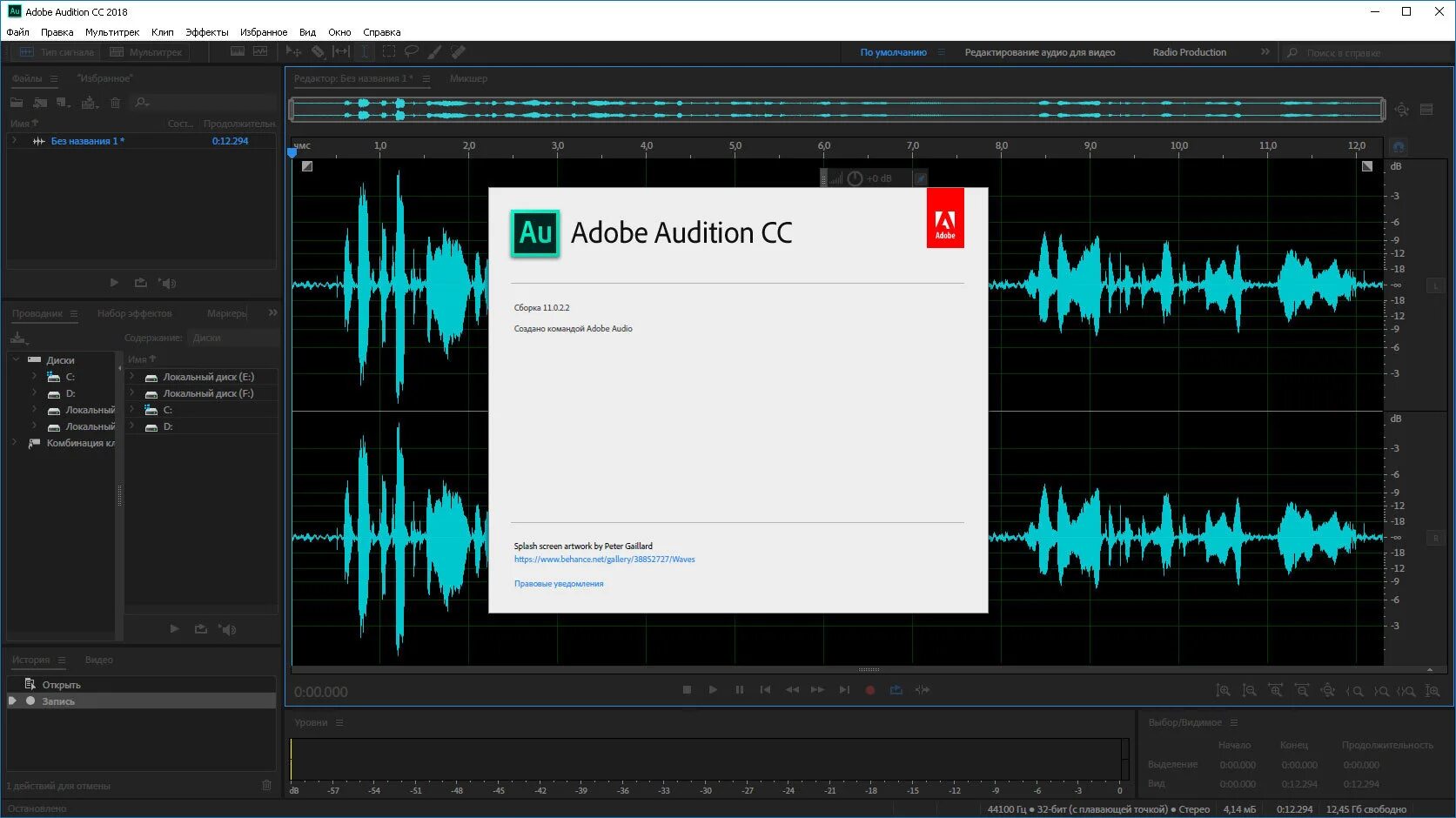Viewport: 1456px width, 818px height.
Task: Click the Files panel search field
Action: click(204, 103)
